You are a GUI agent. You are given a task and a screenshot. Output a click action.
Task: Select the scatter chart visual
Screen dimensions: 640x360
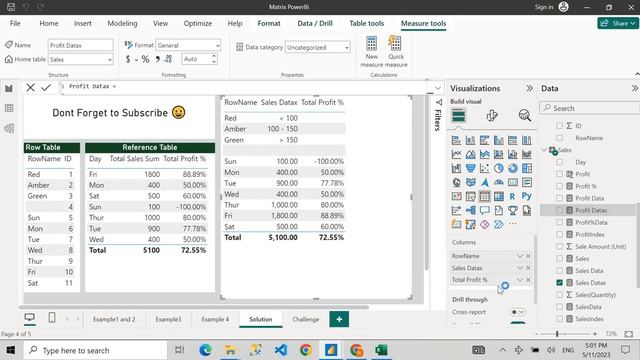484,168
